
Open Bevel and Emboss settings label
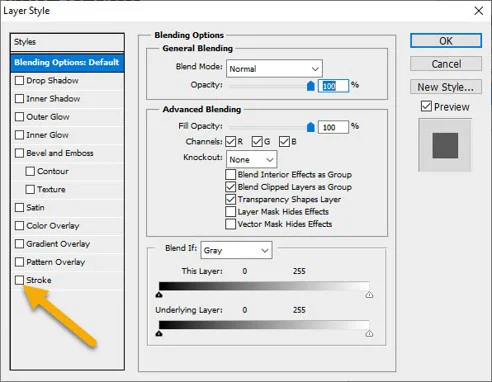60,153
